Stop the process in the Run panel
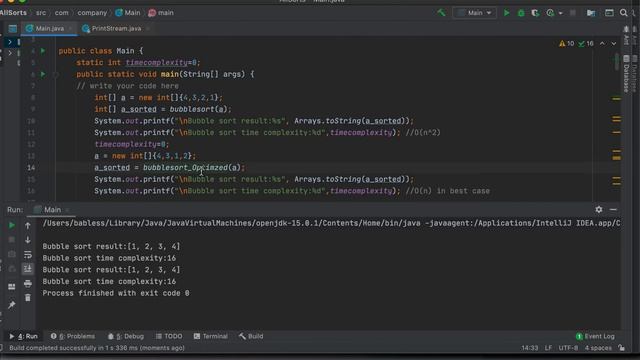640x360 pixels. [11, 240]
